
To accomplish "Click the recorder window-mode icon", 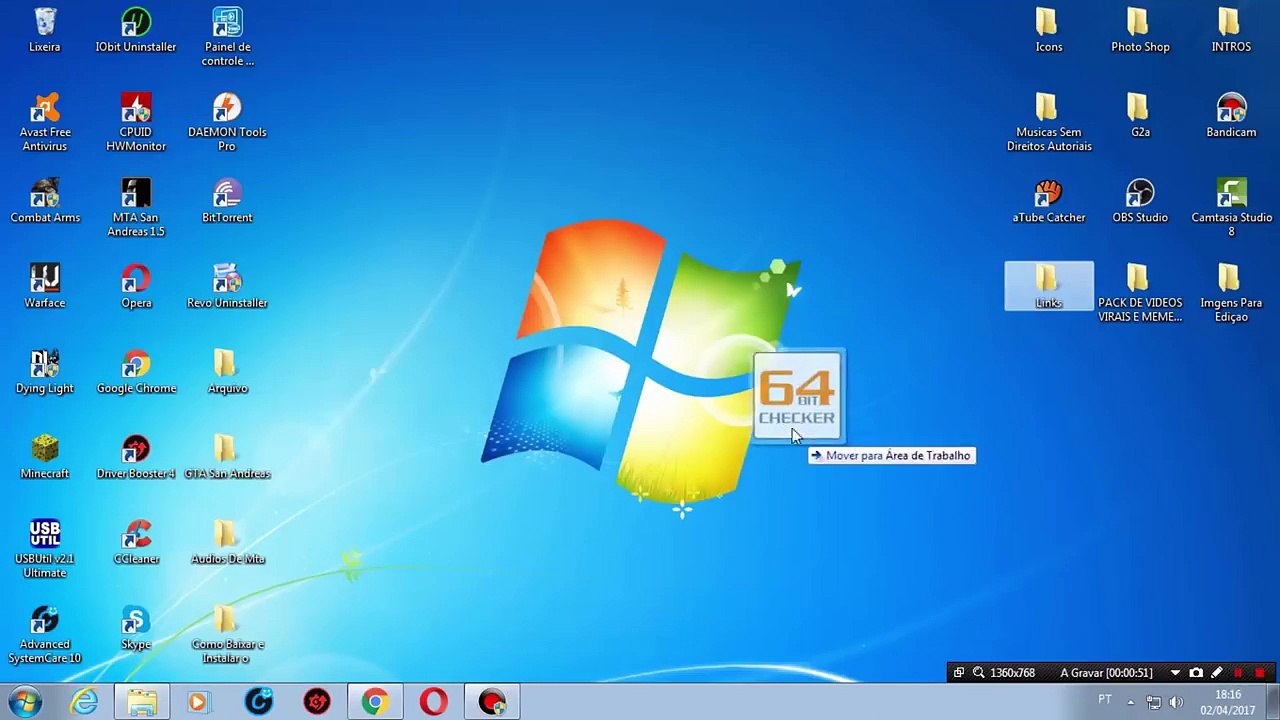I will click(958, 673).
